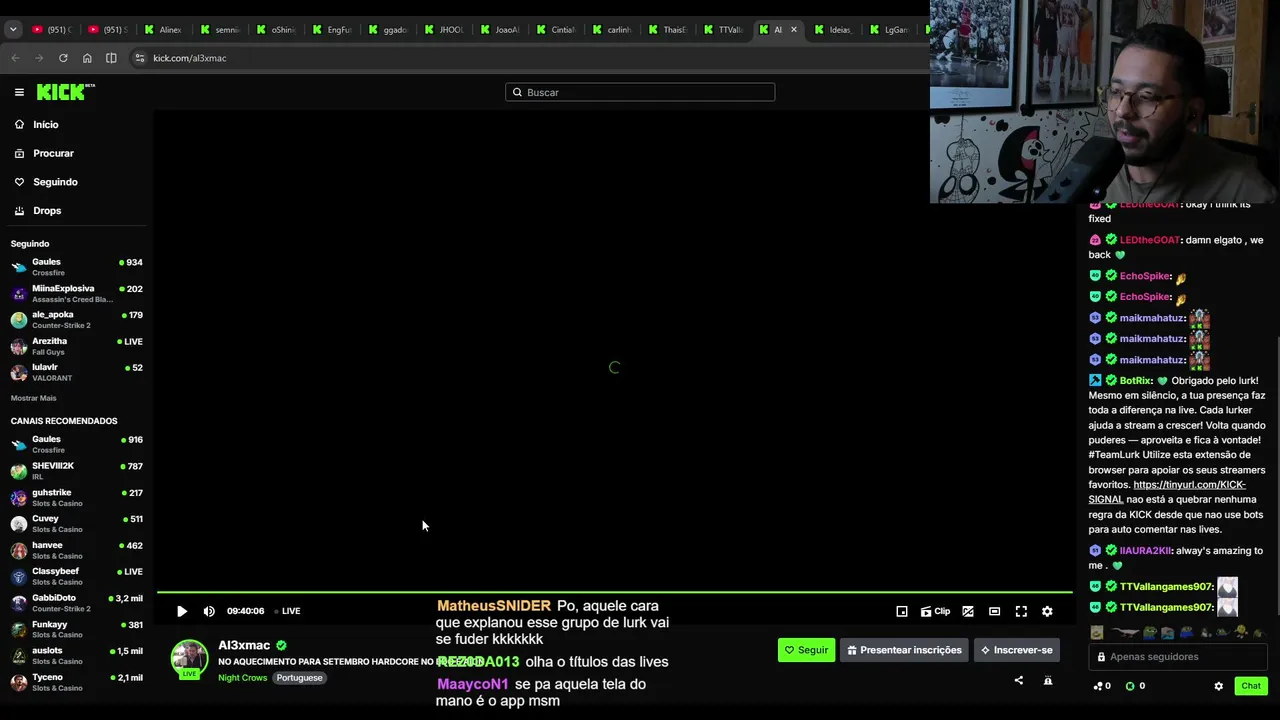This screenshot has height=720, width=1280.
Task: Open ale_apoka channel in followed list
Action: (x=76, y=320)
